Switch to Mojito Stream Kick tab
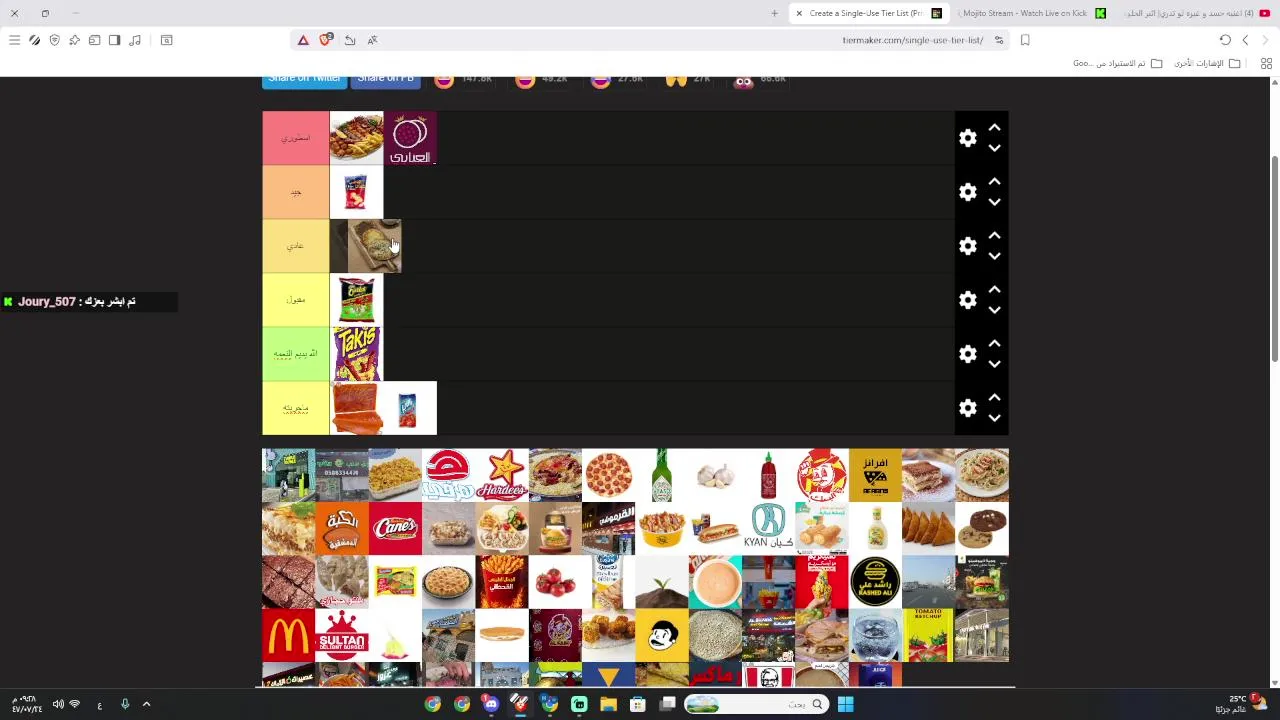The image size is (1280, 720). [1030, 13]
